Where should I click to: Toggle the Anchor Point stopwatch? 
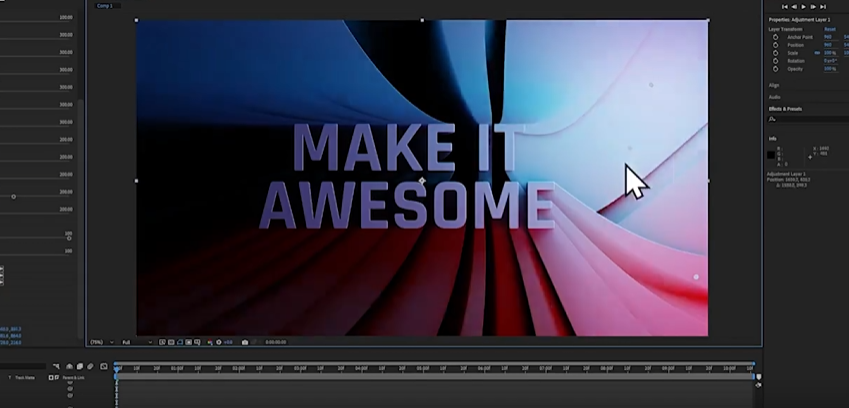pyautogui.click(x=776, y=37)
